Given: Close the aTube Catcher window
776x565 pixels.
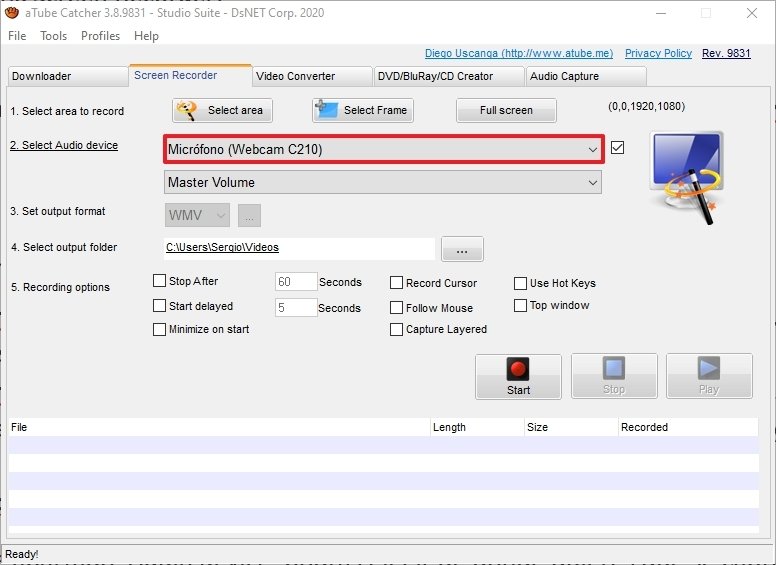Looking at the screenshot, I should 752,13.
